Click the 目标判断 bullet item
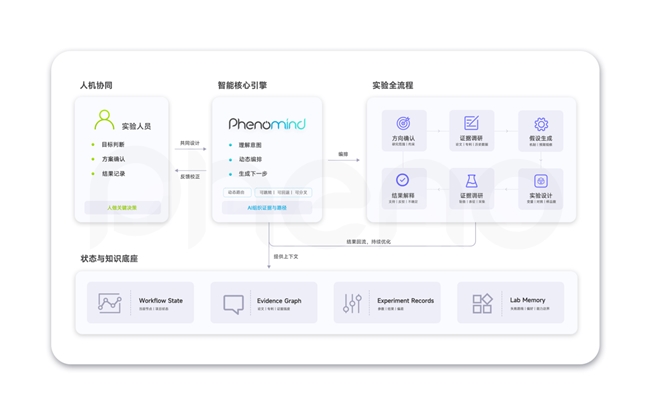 tap(113, 144)
